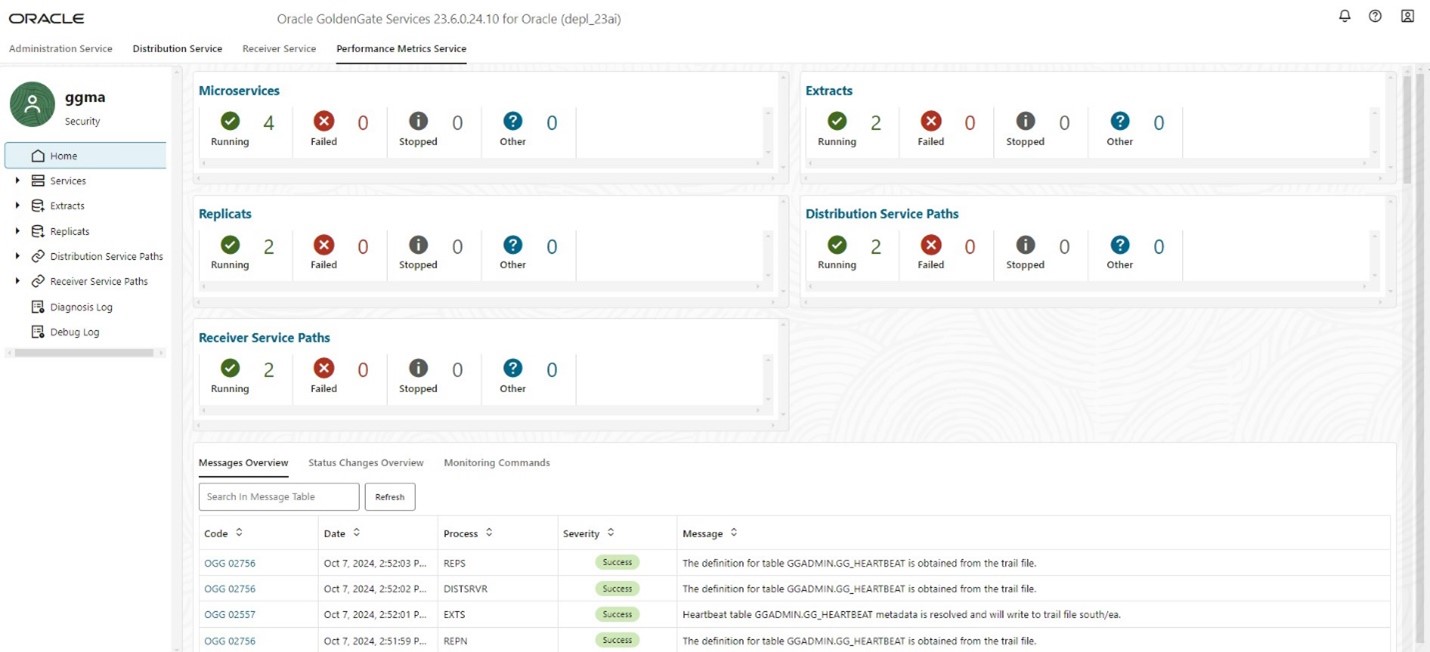
Task: Click Distribution Service Paths Running checkmark icon
Action: coord(837,245)
